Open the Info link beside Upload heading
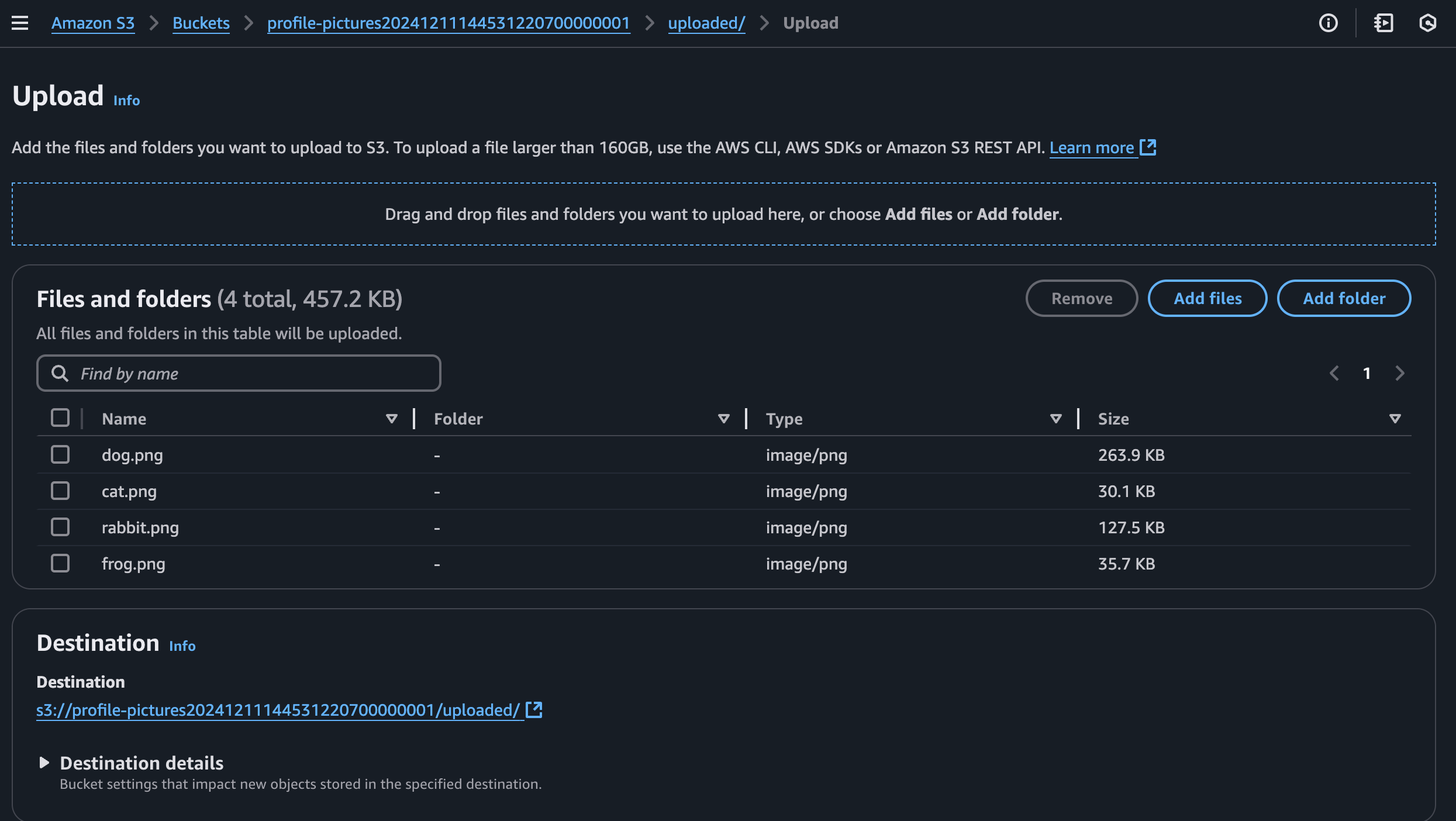 point(126,101)
